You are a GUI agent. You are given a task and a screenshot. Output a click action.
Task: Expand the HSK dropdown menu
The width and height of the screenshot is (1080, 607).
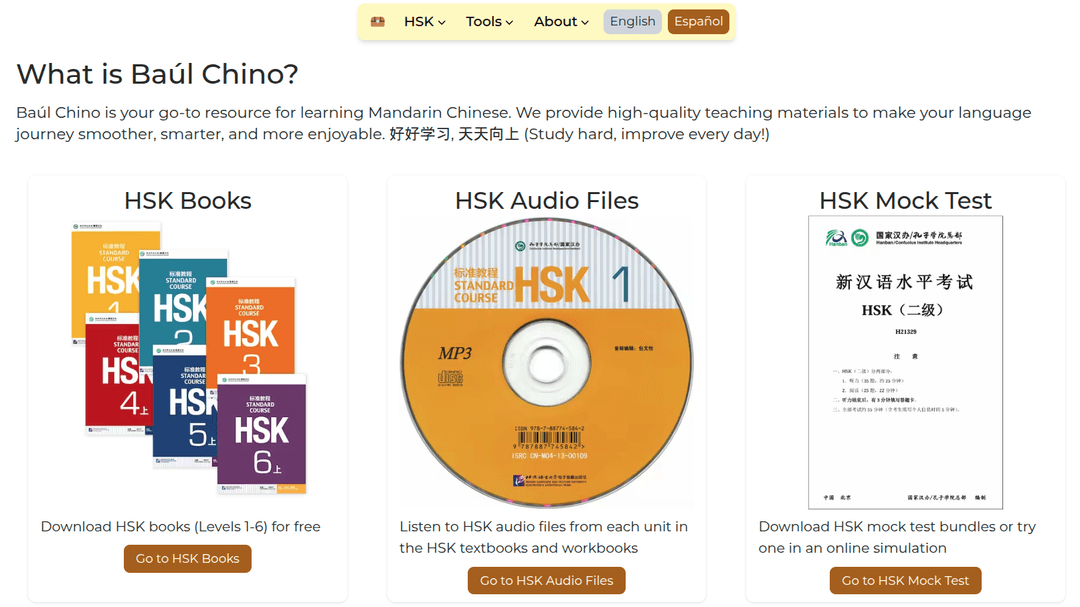tap(424, 22)
